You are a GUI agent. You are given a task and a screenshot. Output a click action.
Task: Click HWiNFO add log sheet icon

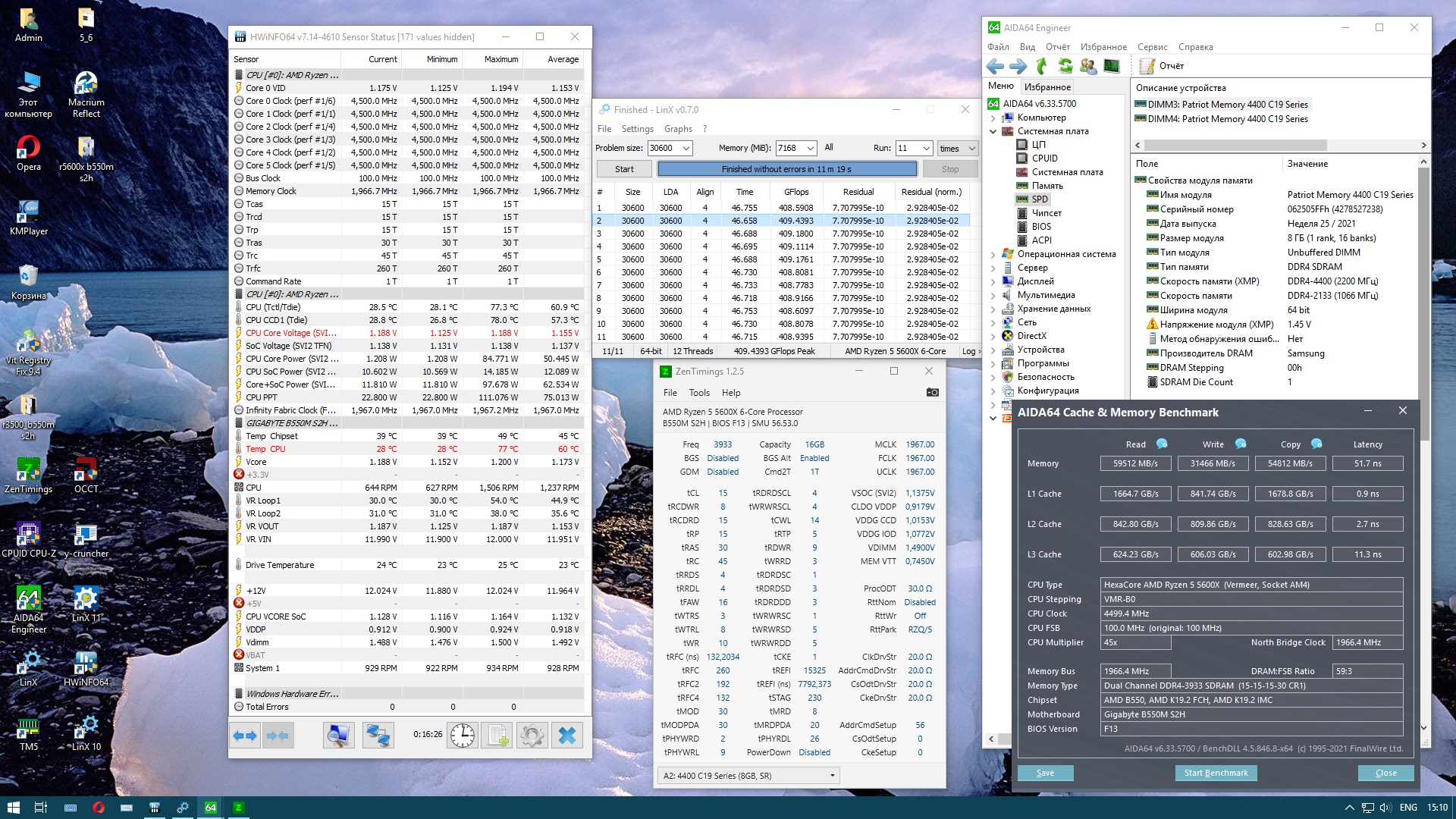pos(498,735)
